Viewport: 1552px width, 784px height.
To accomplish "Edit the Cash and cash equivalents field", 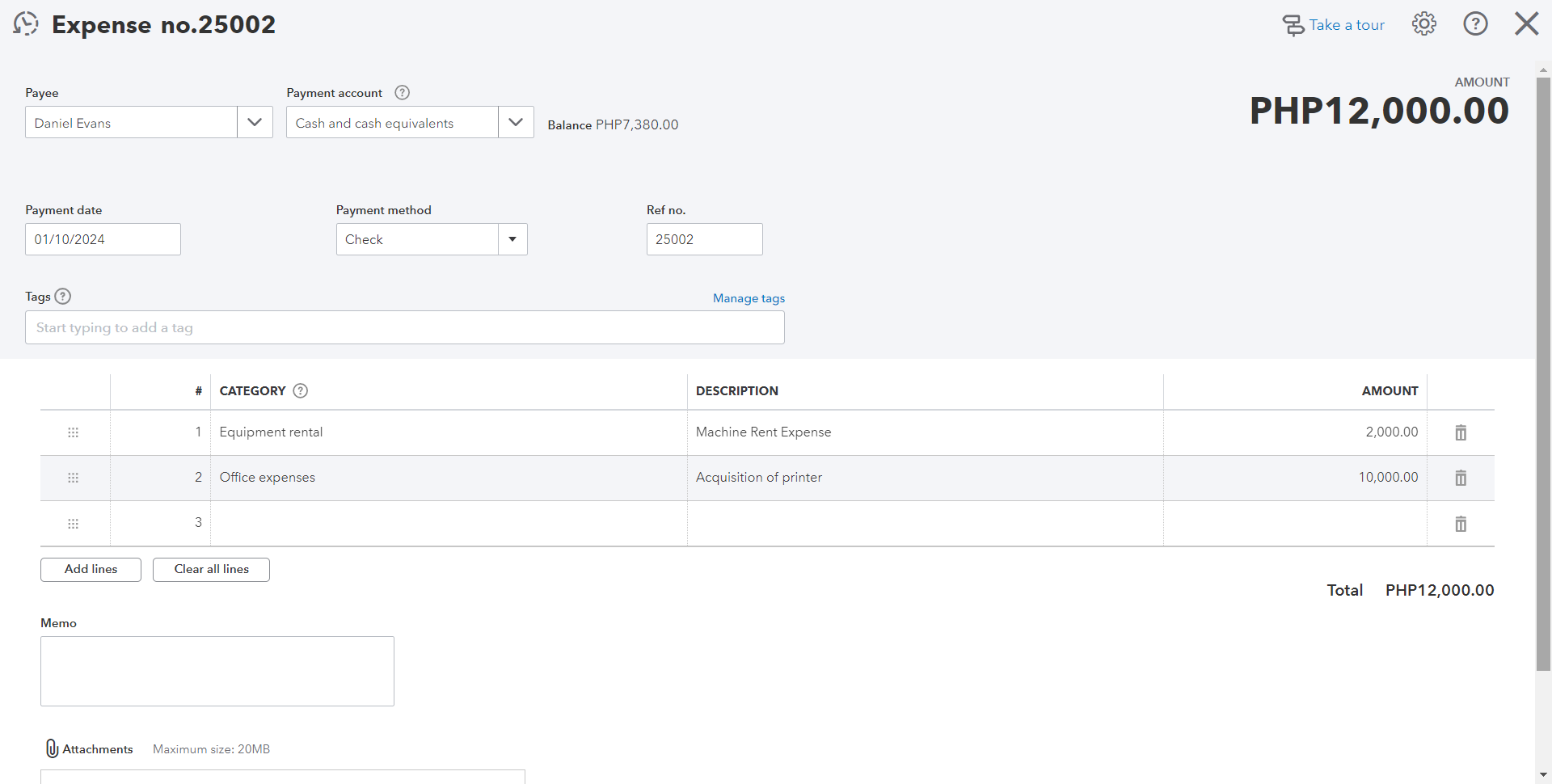I will coord(392,122).
